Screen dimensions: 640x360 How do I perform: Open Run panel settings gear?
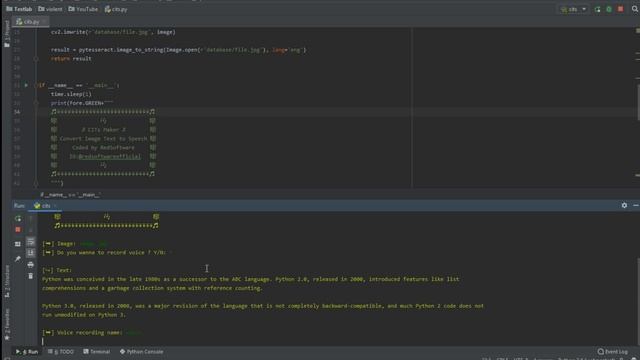click(x=624, y=205)
